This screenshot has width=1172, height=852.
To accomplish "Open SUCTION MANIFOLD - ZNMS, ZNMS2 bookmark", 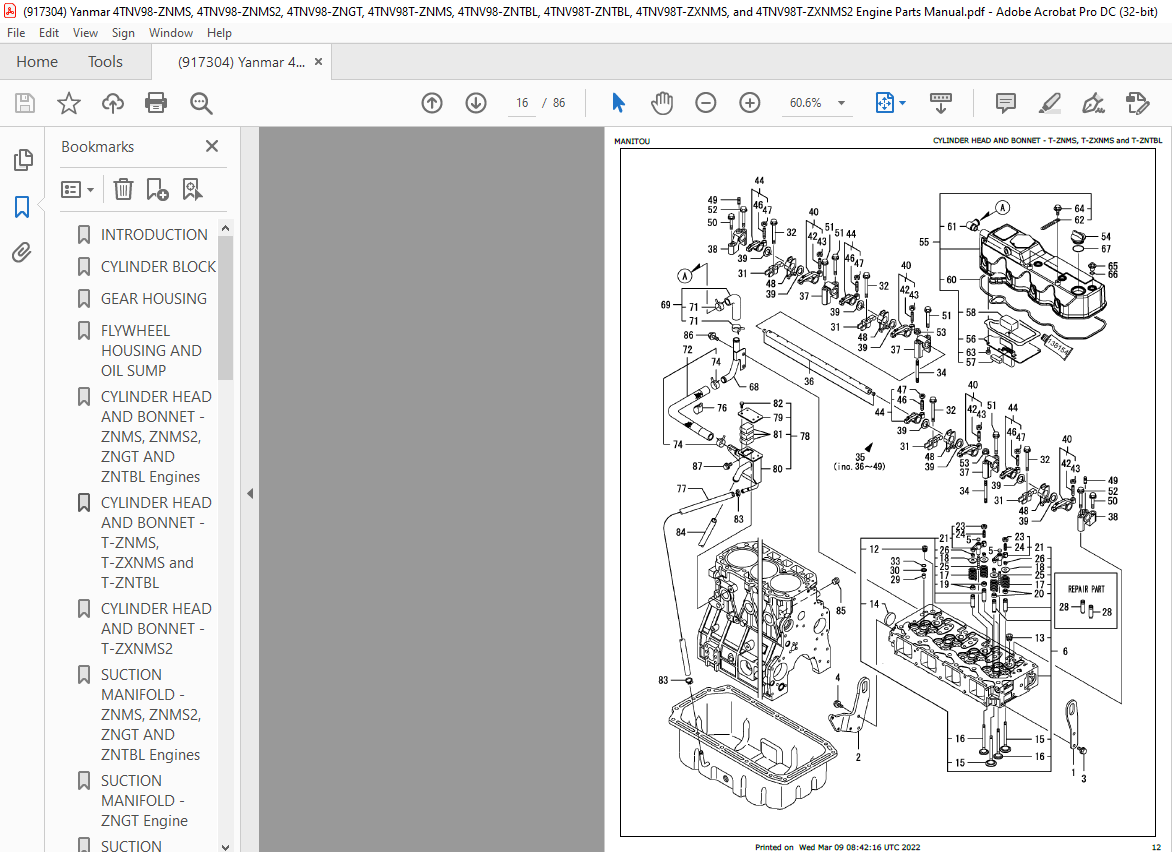I will coord(151,714).
